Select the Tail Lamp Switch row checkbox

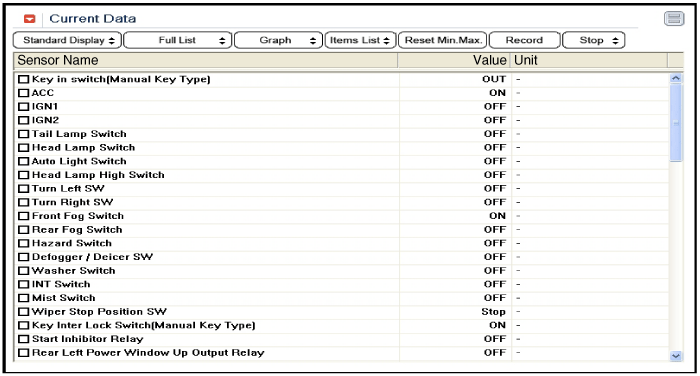(23, 134)
